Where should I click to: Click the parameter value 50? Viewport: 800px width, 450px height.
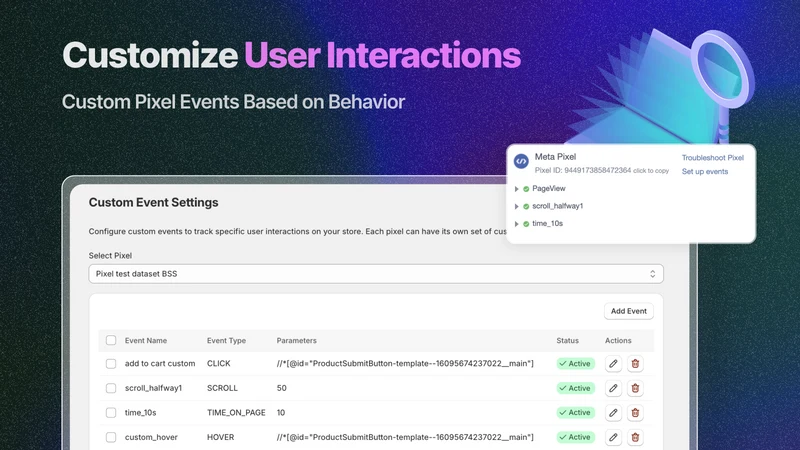(x=282, y=388)
